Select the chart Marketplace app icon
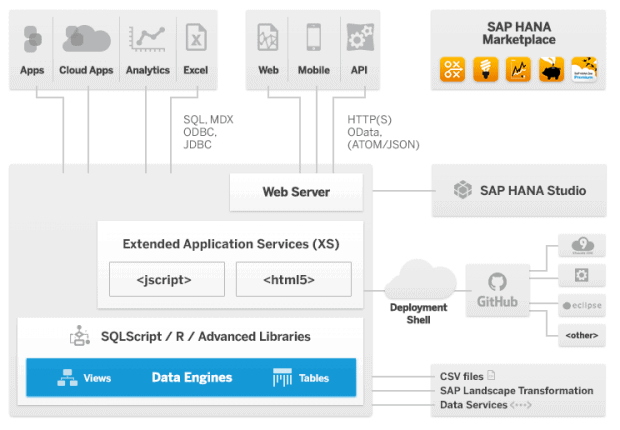This screenshot has height=430, width=620. click(518, 69)
